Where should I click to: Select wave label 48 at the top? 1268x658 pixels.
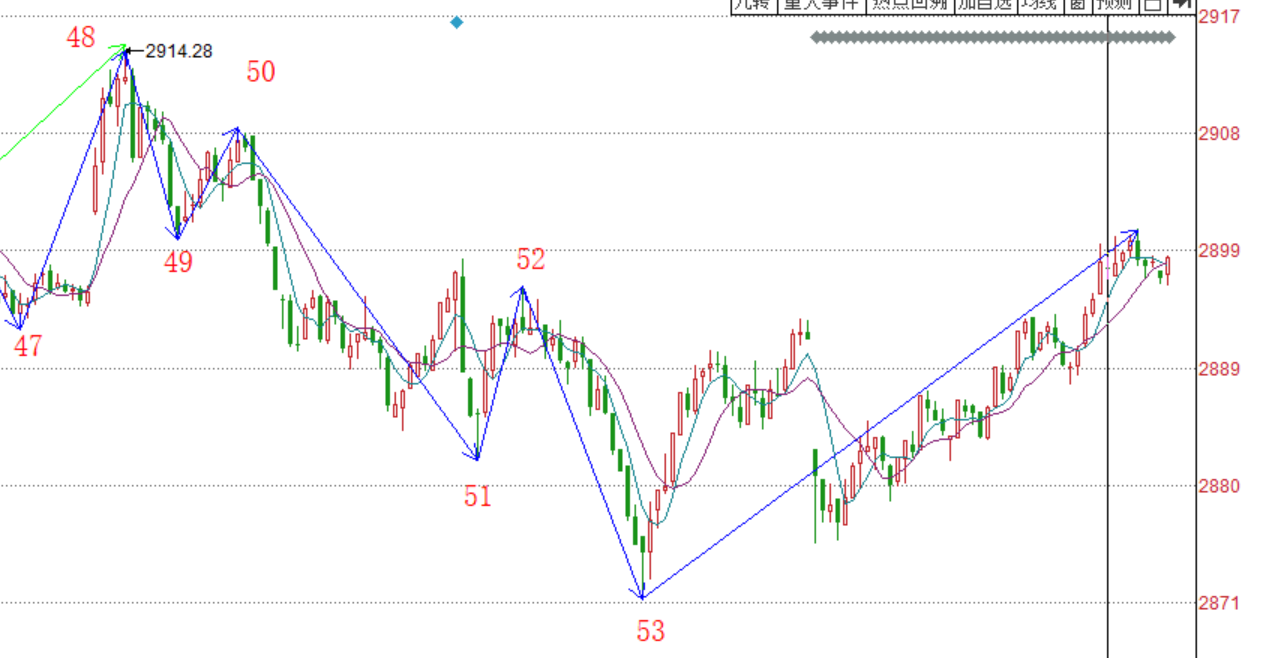point(81,38)
